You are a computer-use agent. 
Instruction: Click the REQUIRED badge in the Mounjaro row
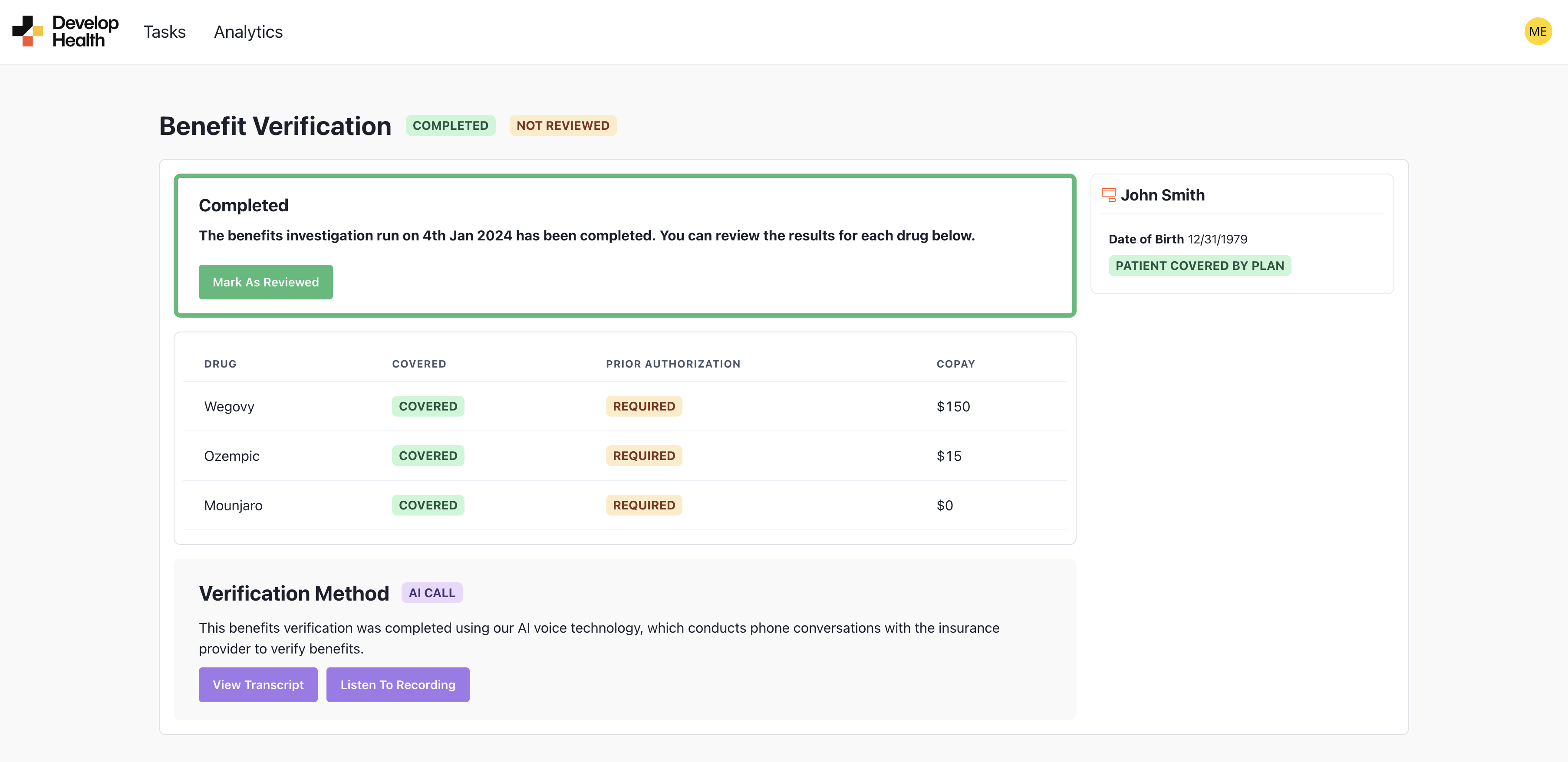[644, 505]
